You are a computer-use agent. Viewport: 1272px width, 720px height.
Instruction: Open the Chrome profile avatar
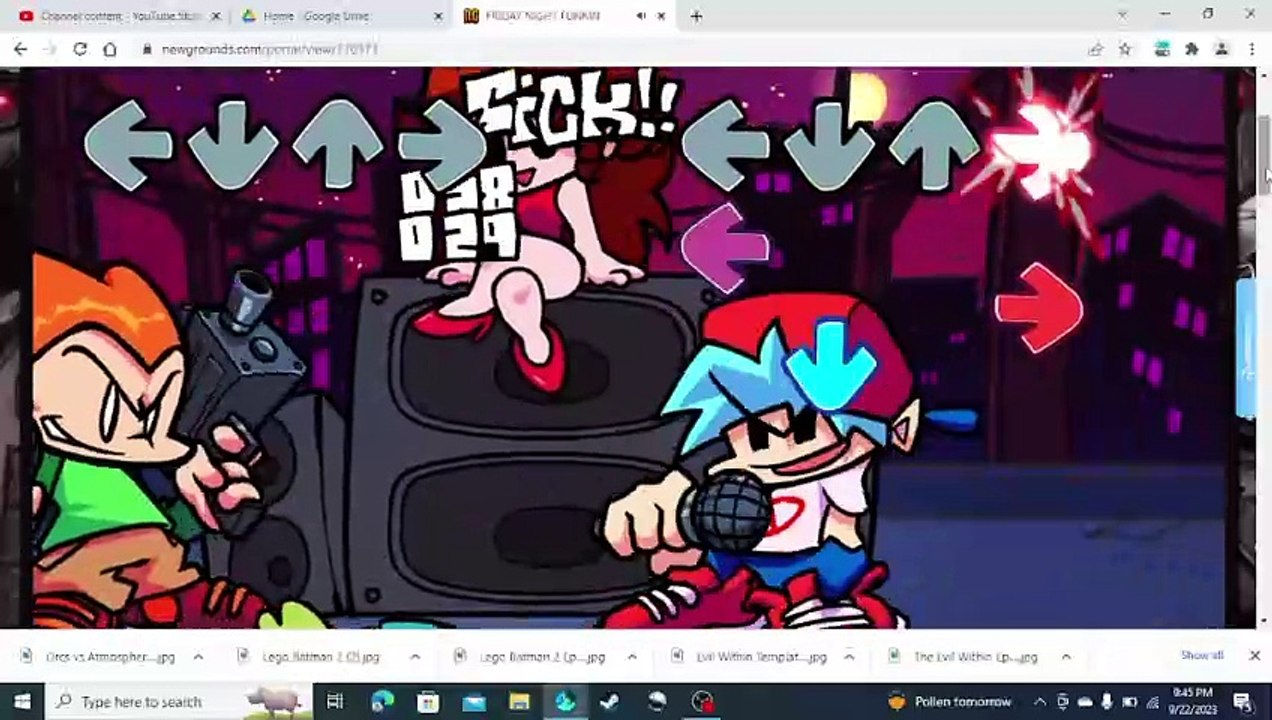1222,49
